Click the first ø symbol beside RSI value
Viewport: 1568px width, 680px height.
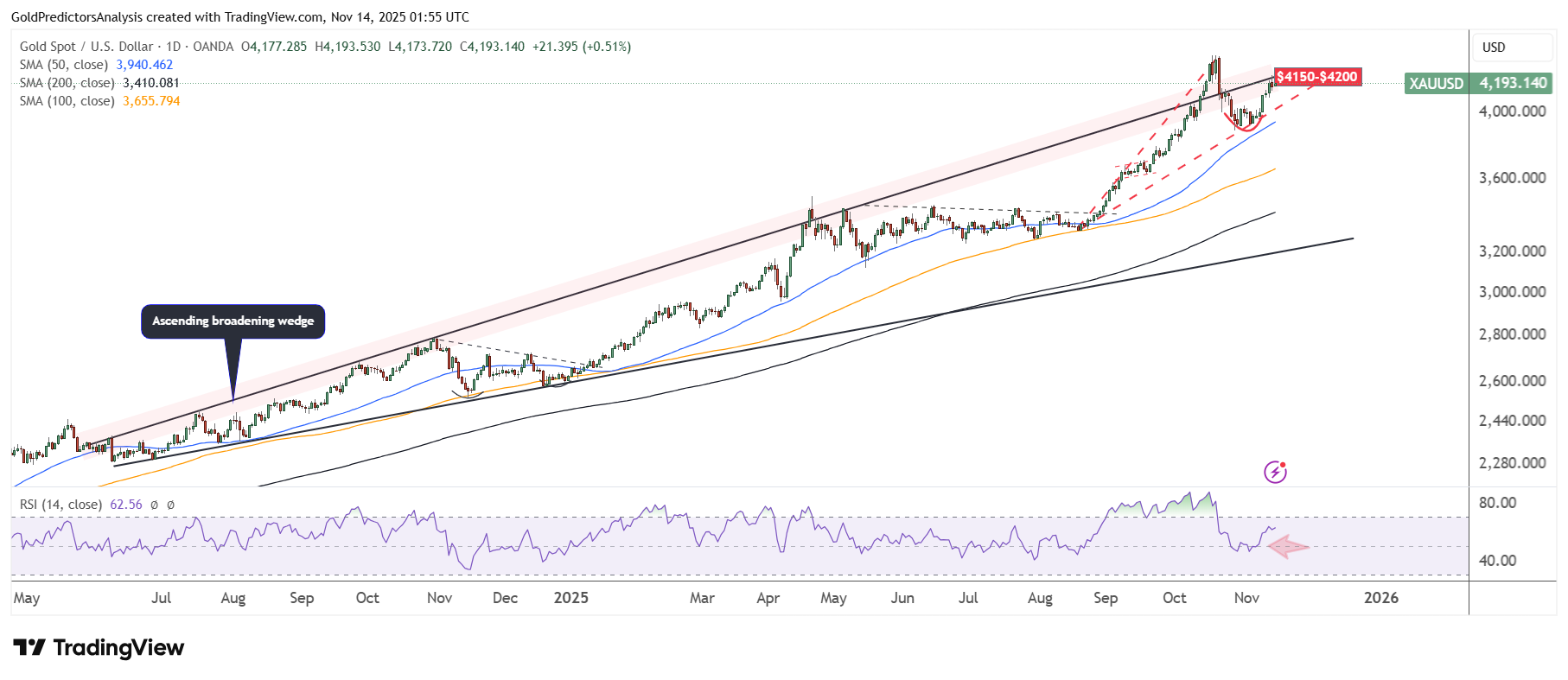(154, 505)
